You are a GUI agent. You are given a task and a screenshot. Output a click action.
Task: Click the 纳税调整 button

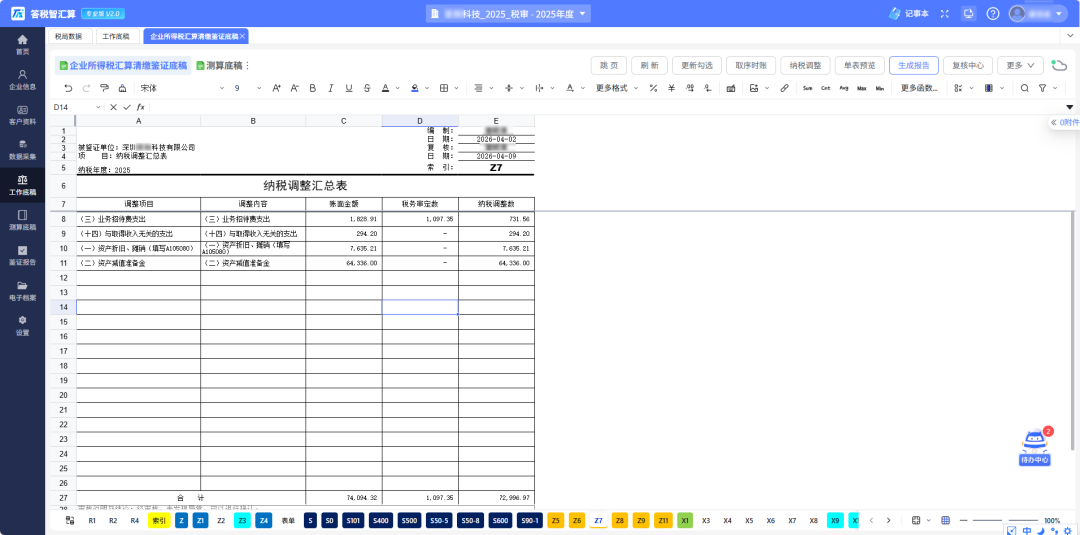[x=805, y=65]
